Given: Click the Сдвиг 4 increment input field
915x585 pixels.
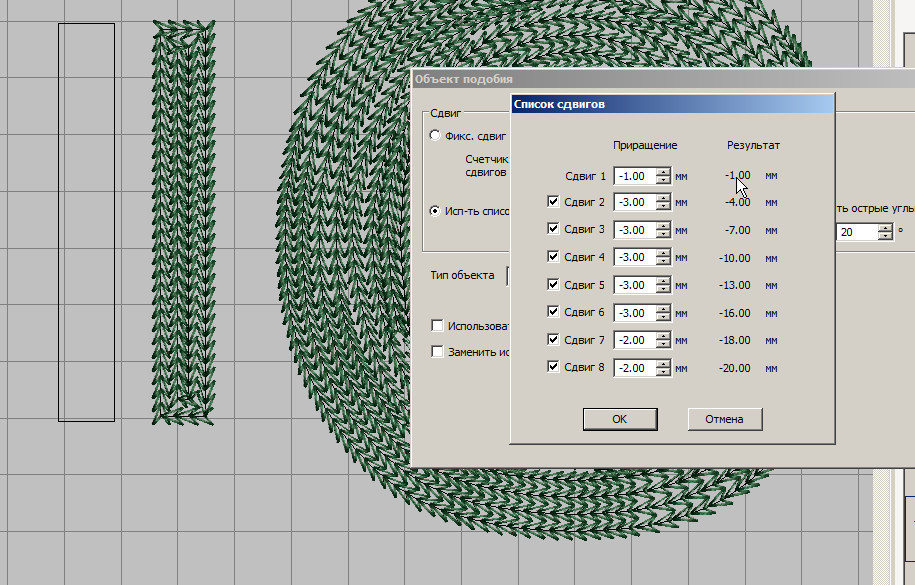Looking at the screenshot, I should click(634, 258).
